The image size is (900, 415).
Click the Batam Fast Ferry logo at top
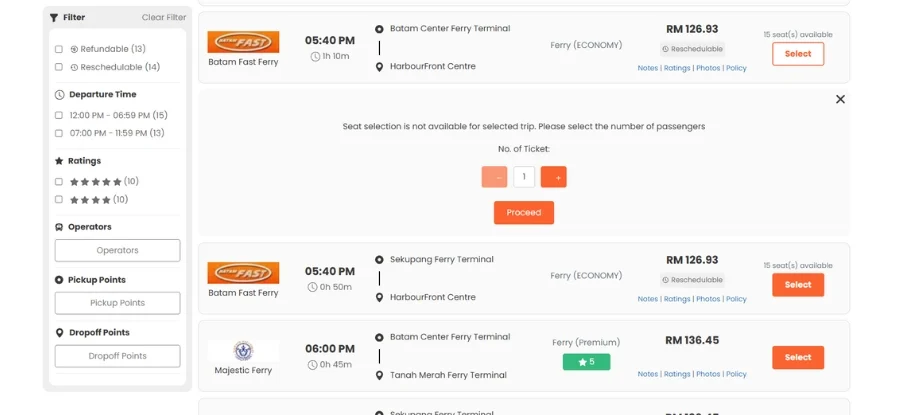click(243, 42)
